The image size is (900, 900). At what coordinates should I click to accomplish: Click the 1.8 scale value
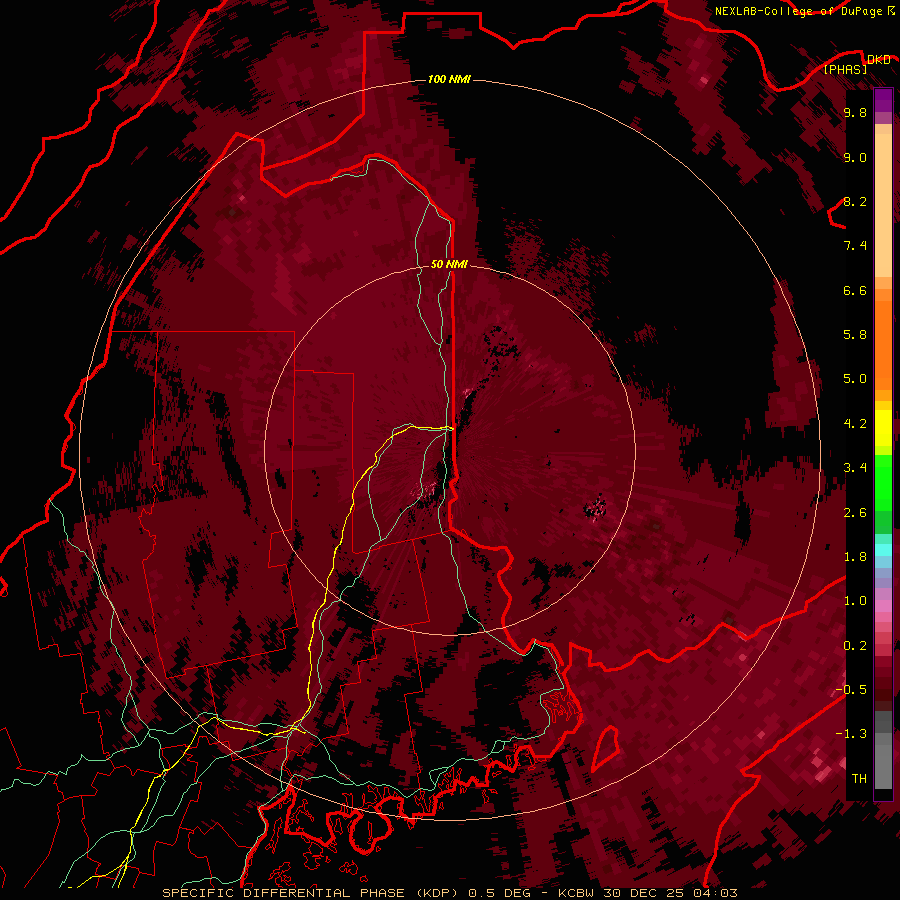[855, 557]
